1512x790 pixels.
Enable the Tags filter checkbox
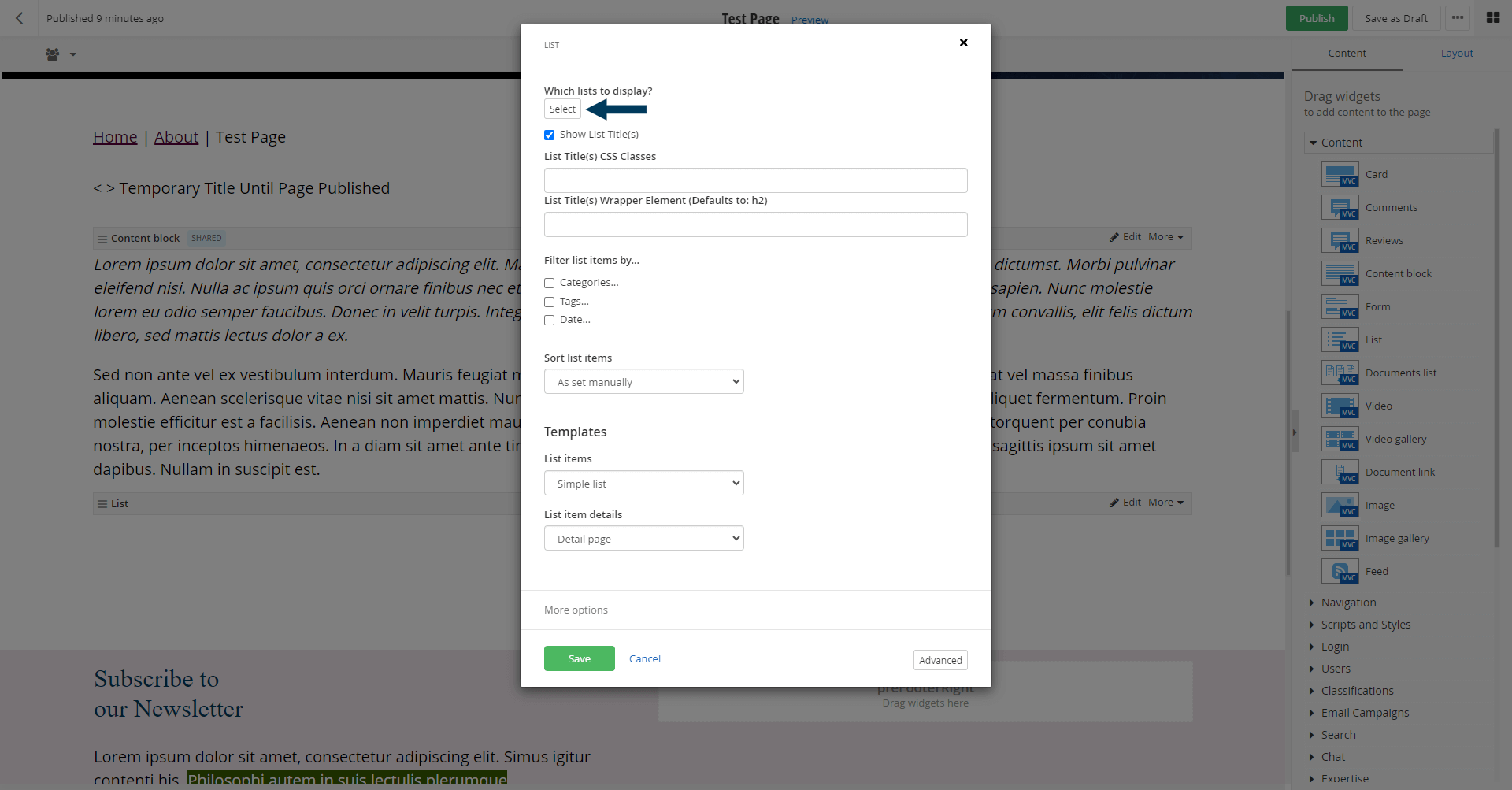(549, 302)
